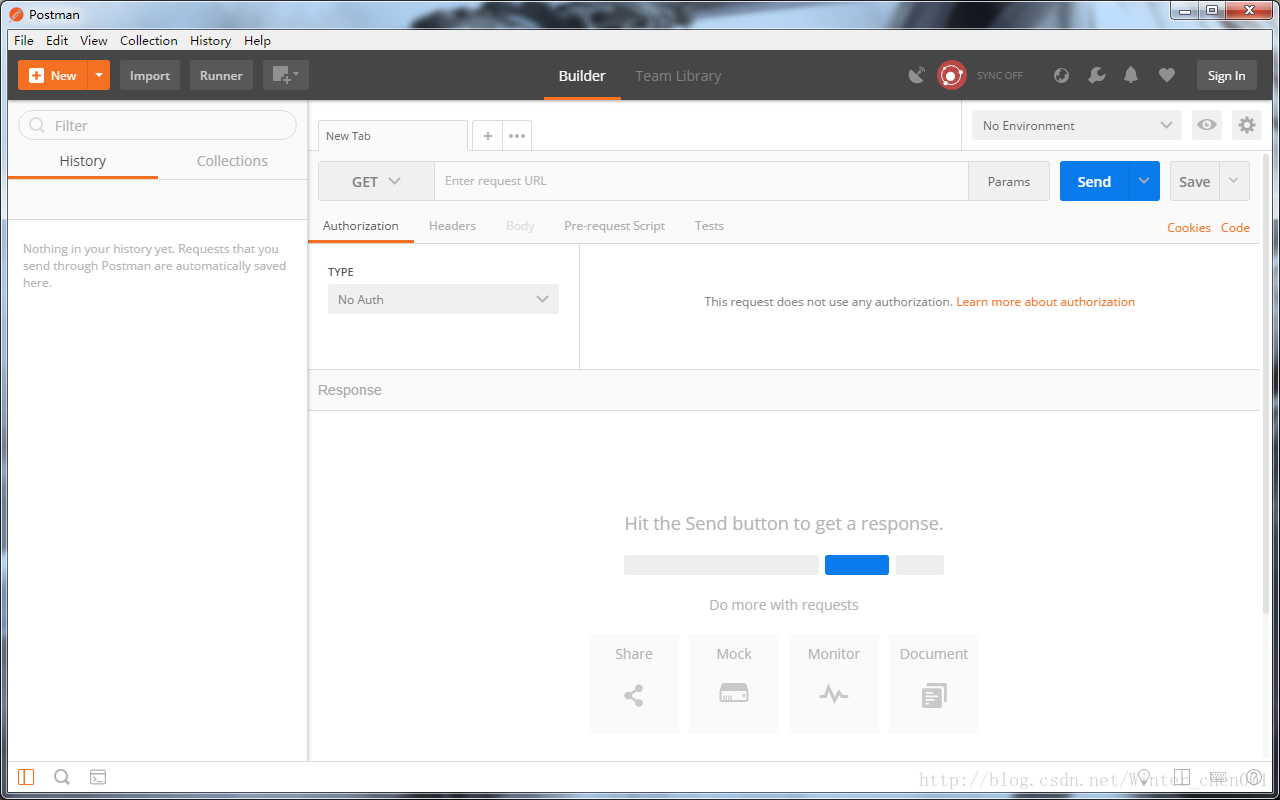This screenshot has height=800, width=1280.
Task: Click the Import button
Action: coord(150,75)
